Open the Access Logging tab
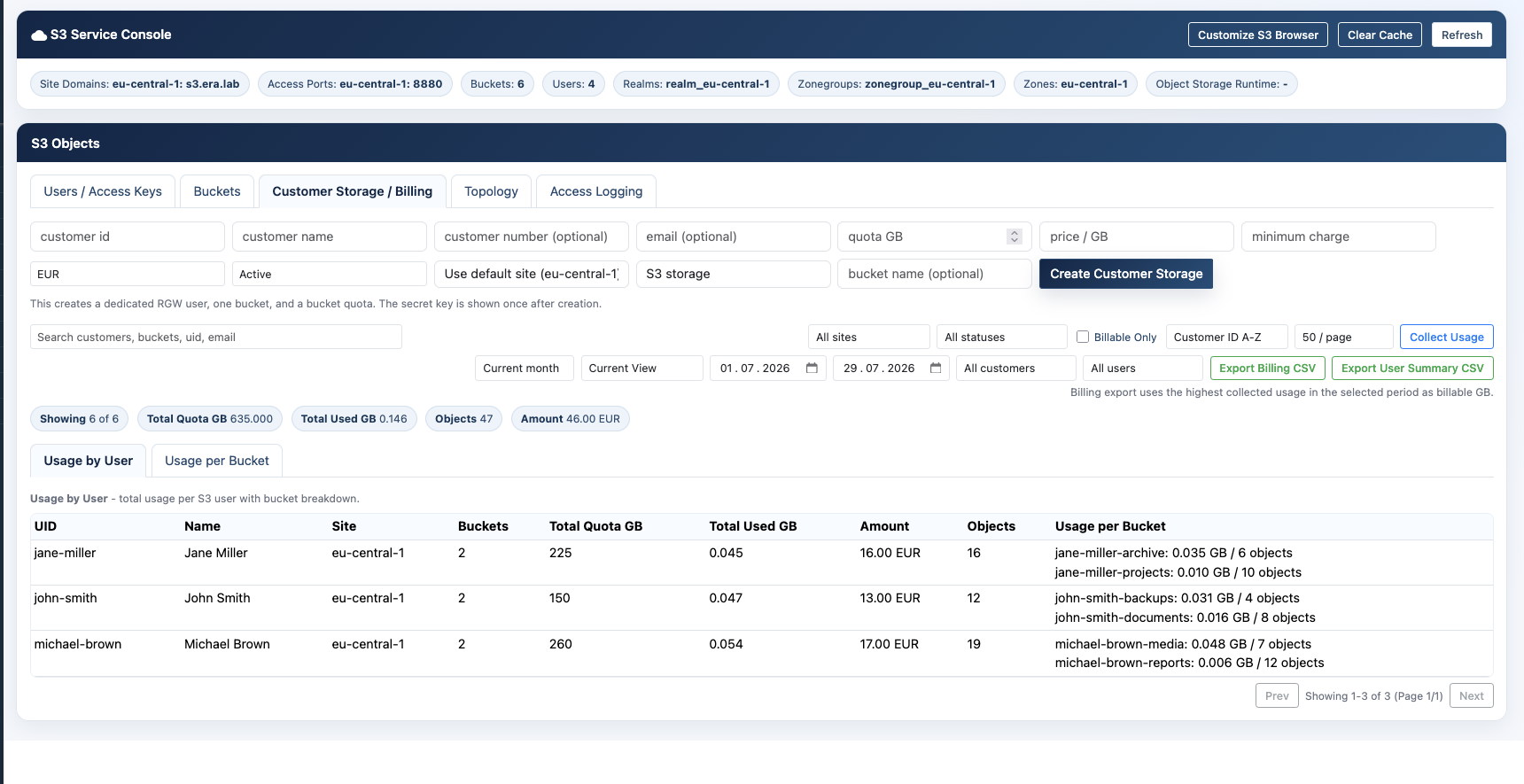This screenshot has height=784, width=1524. [596, 191]
